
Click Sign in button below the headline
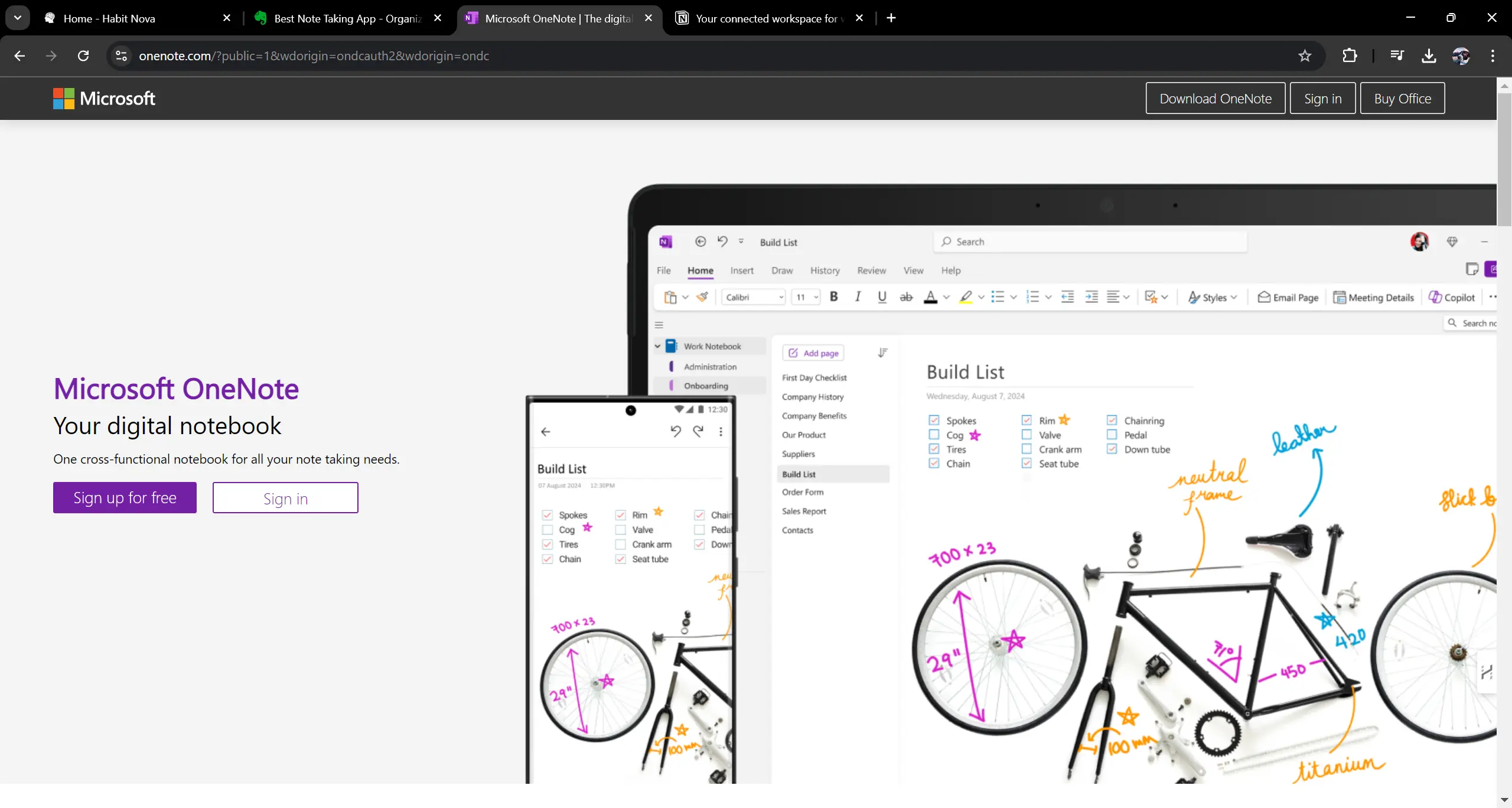[285, 498]
